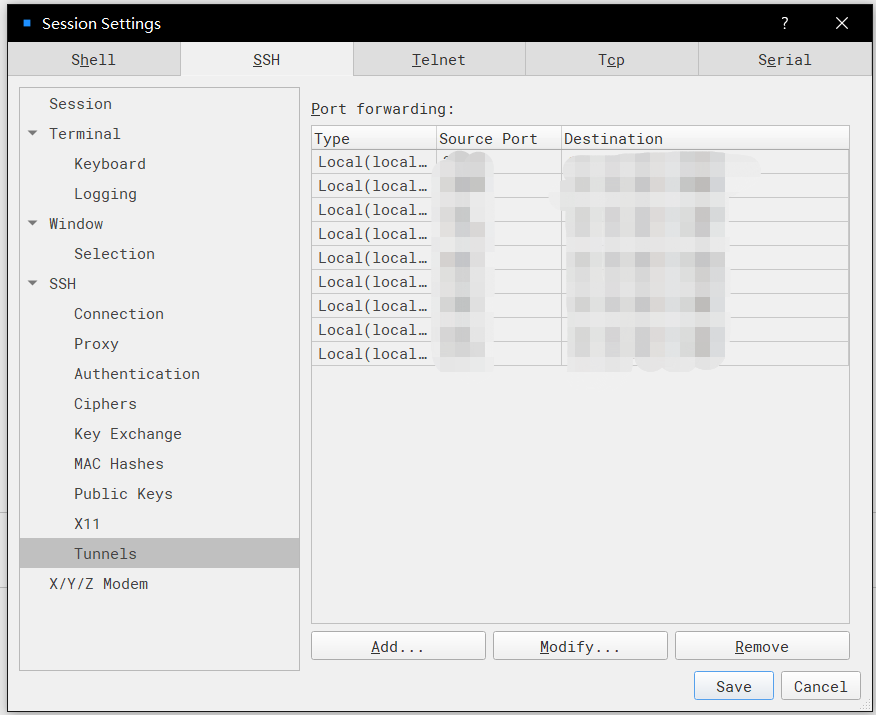Screen dimensions: 876x715
Task: Select the last Local port forwarding row
Action: click(580, 354)
